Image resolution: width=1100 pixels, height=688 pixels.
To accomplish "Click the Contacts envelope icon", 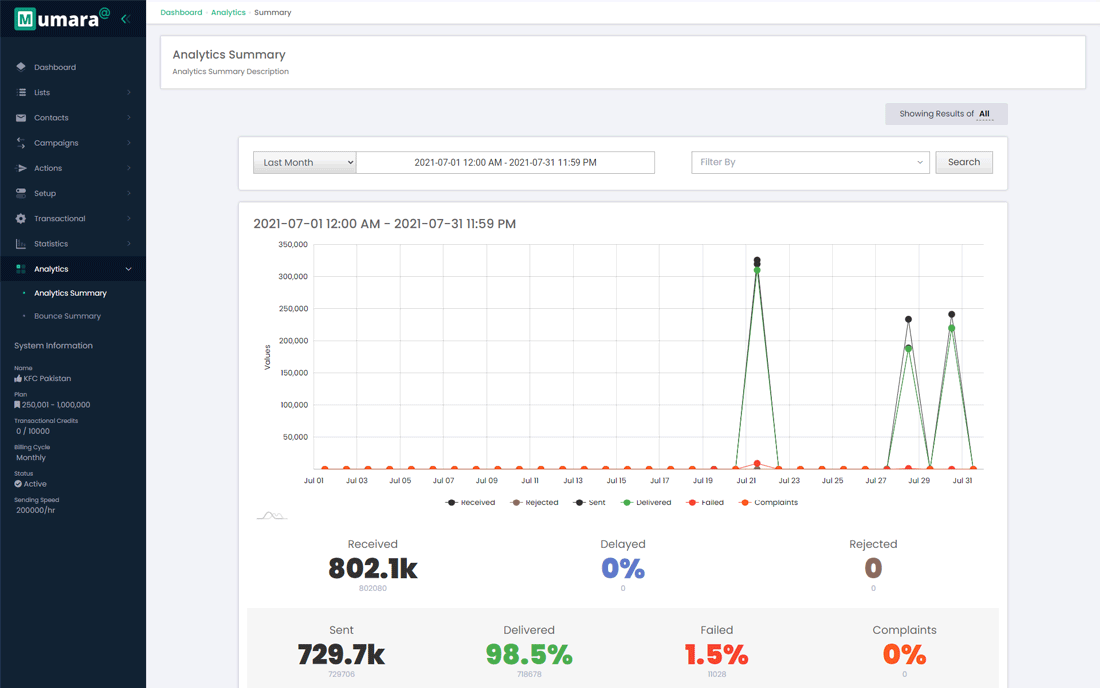I will (x=21, y=118).
